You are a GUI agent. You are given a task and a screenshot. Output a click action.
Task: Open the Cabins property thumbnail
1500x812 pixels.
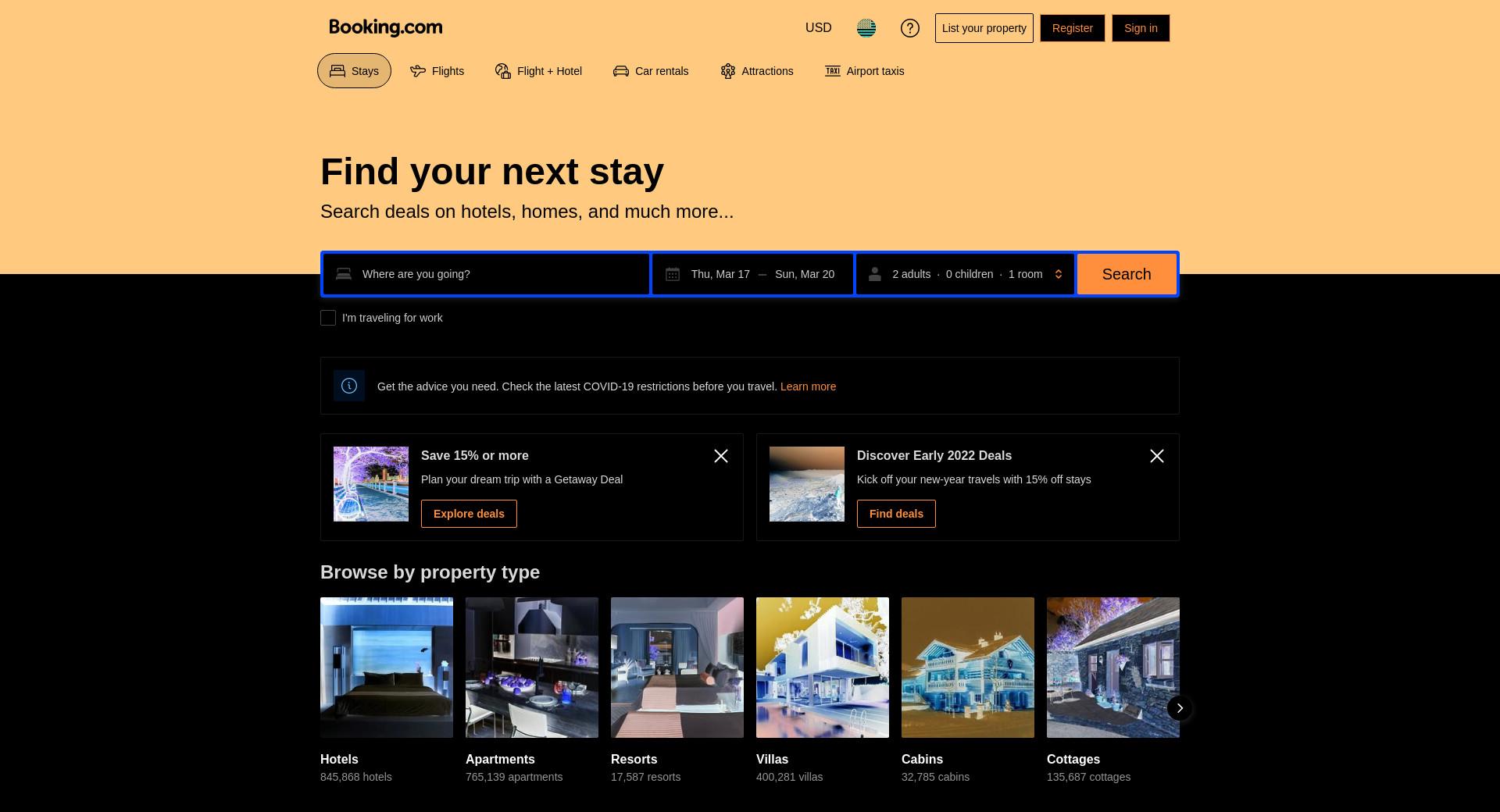coord(968,668)
